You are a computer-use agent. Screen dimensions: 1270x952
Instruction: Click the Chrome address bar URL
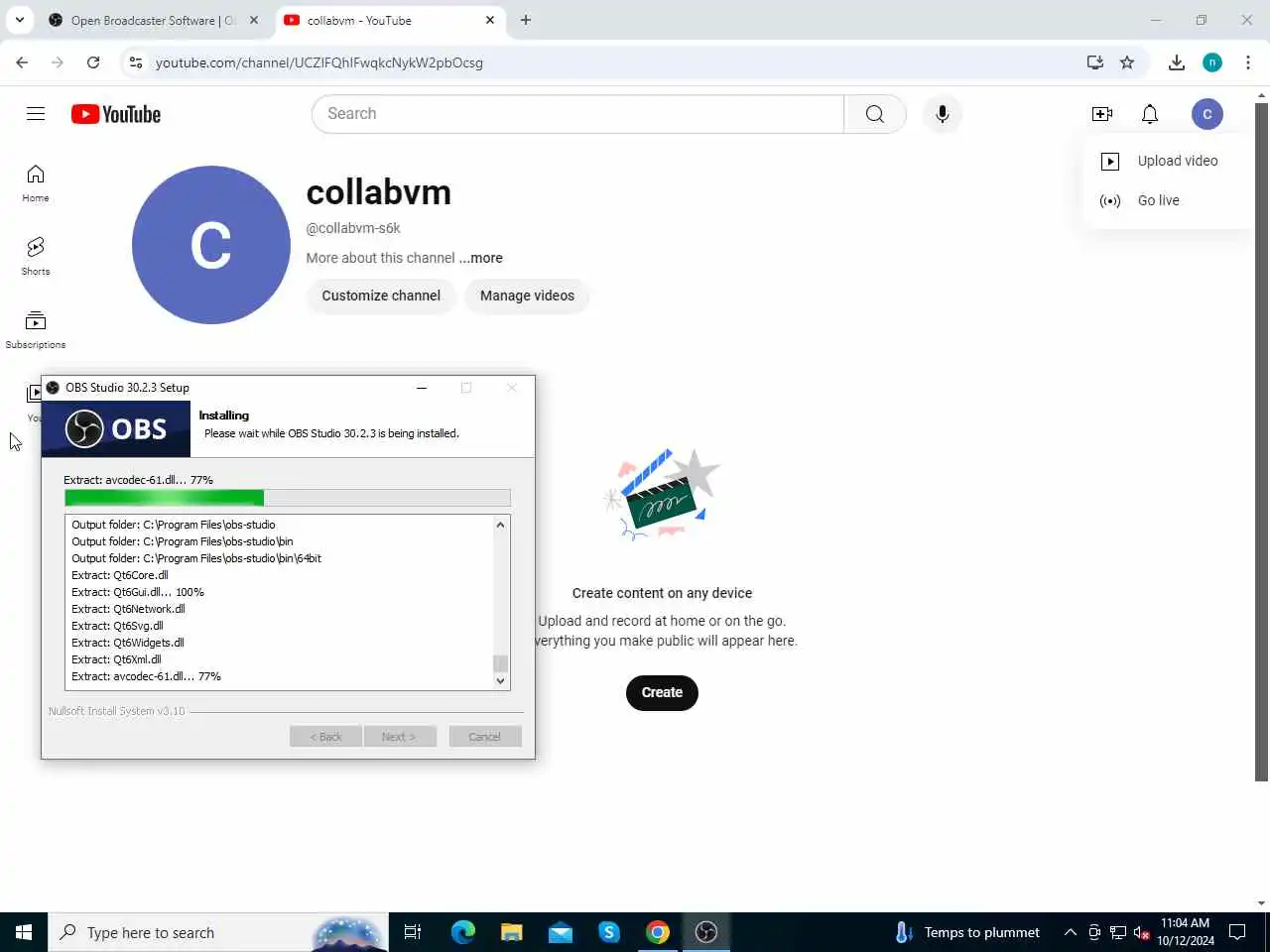(319, 62)
